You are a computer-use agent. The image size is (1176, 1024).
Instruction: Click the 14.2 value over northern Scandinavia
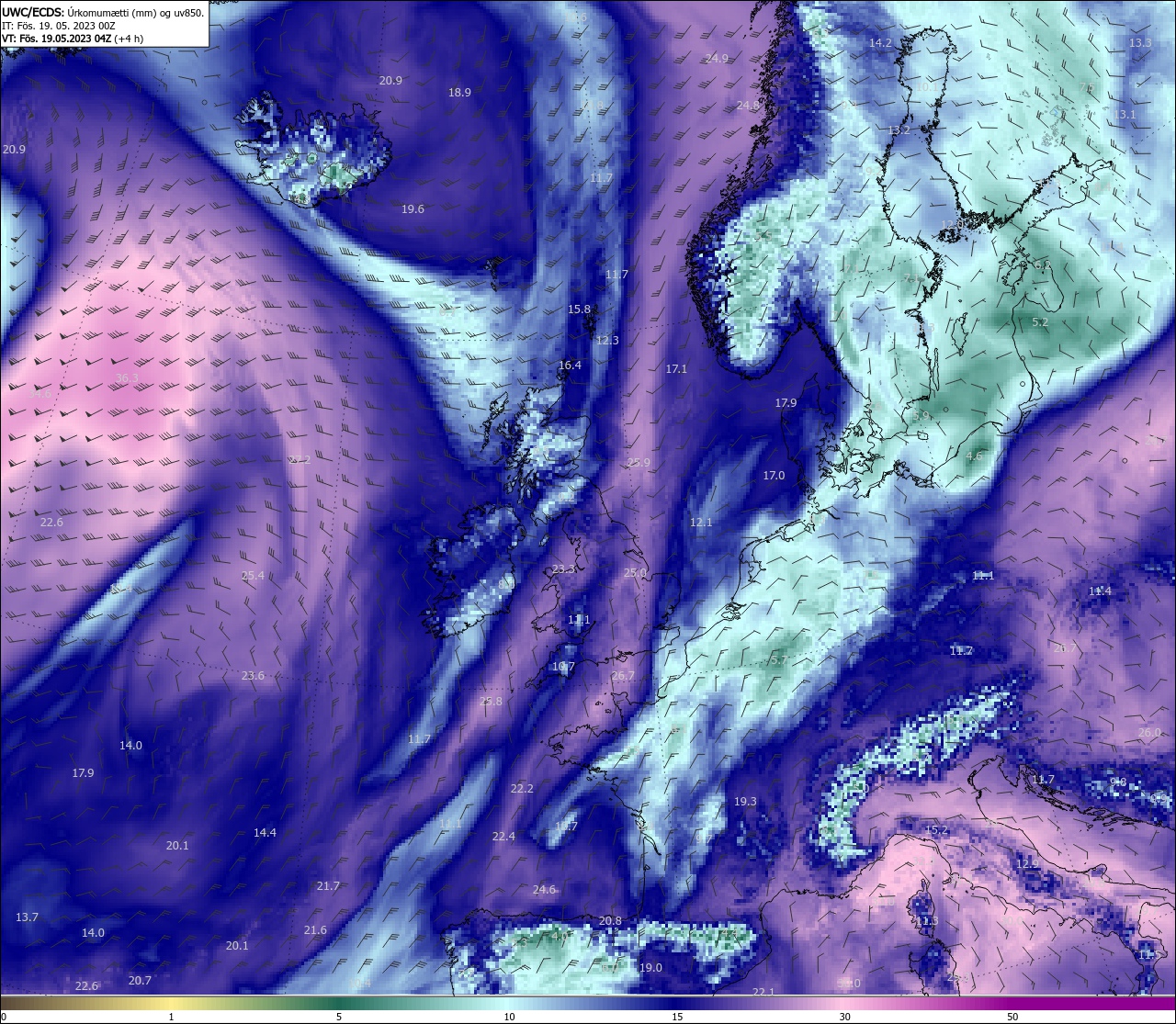coord(880,43)
